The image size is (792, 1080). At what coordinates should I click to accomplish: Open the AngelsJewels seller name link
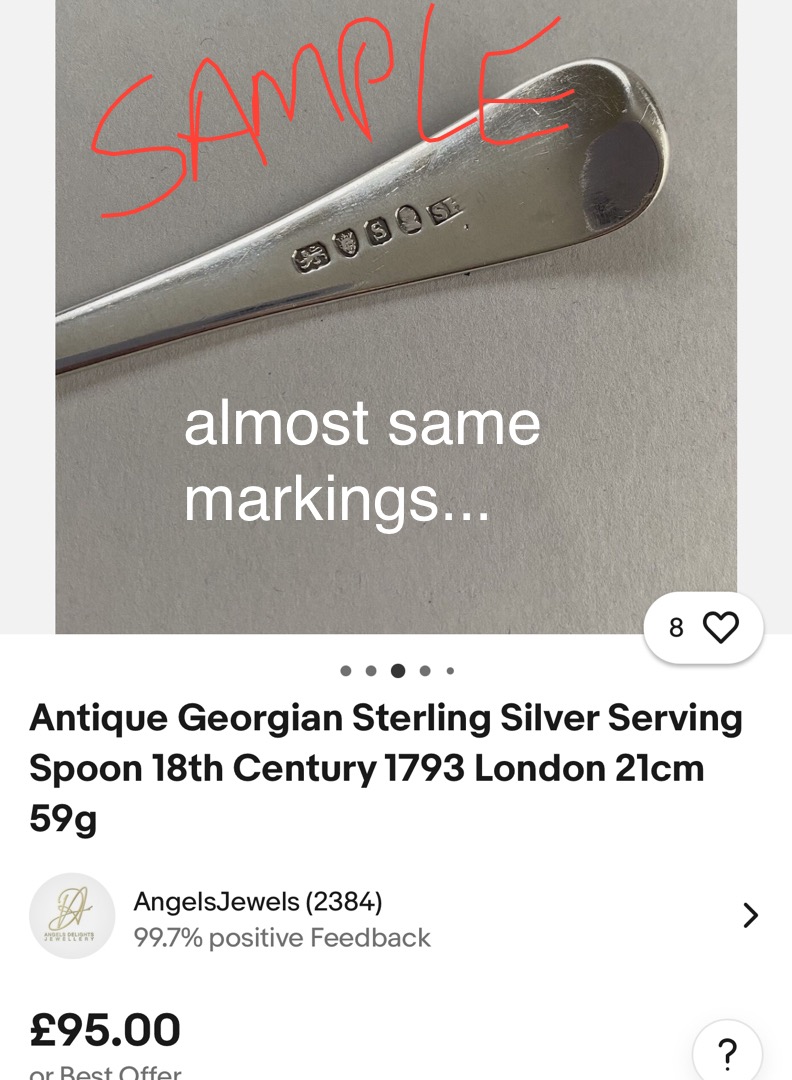click(x=216, y=902)
